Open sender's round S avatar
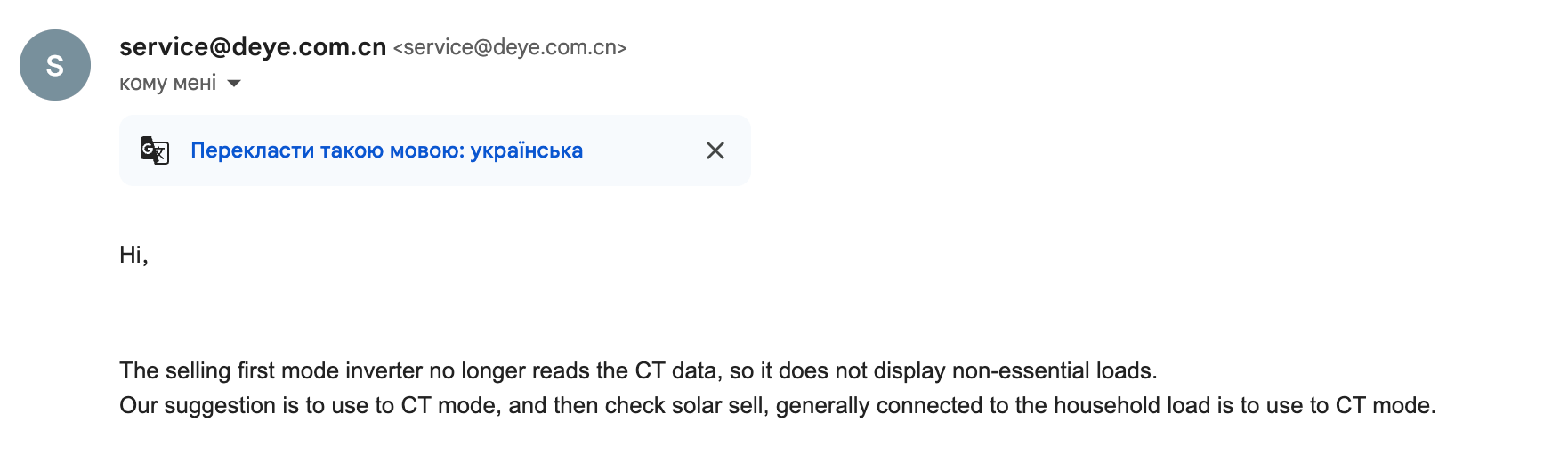 (x=55, y=65)
